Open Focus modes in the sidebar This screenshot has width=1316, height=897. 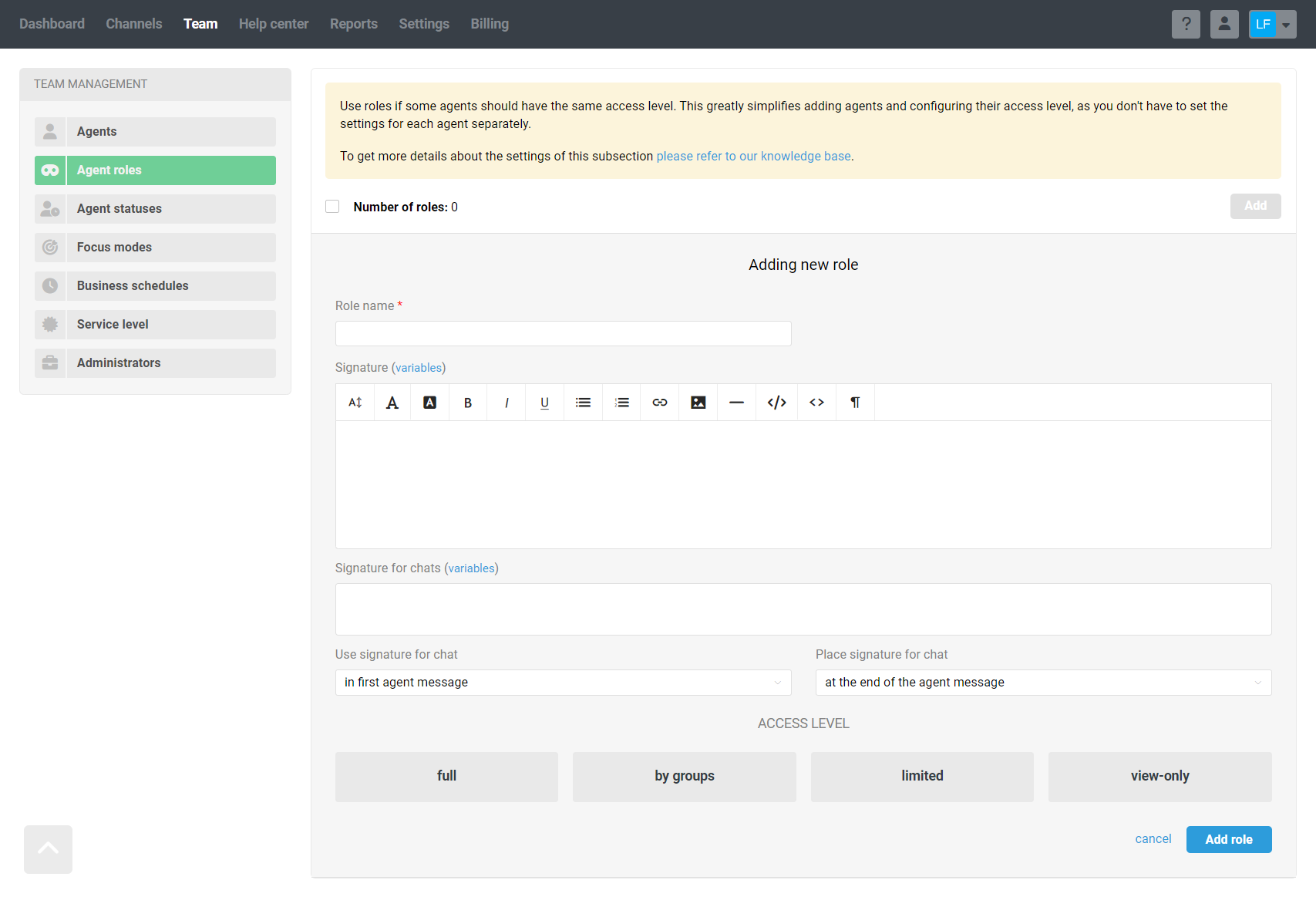pos(171,248)
